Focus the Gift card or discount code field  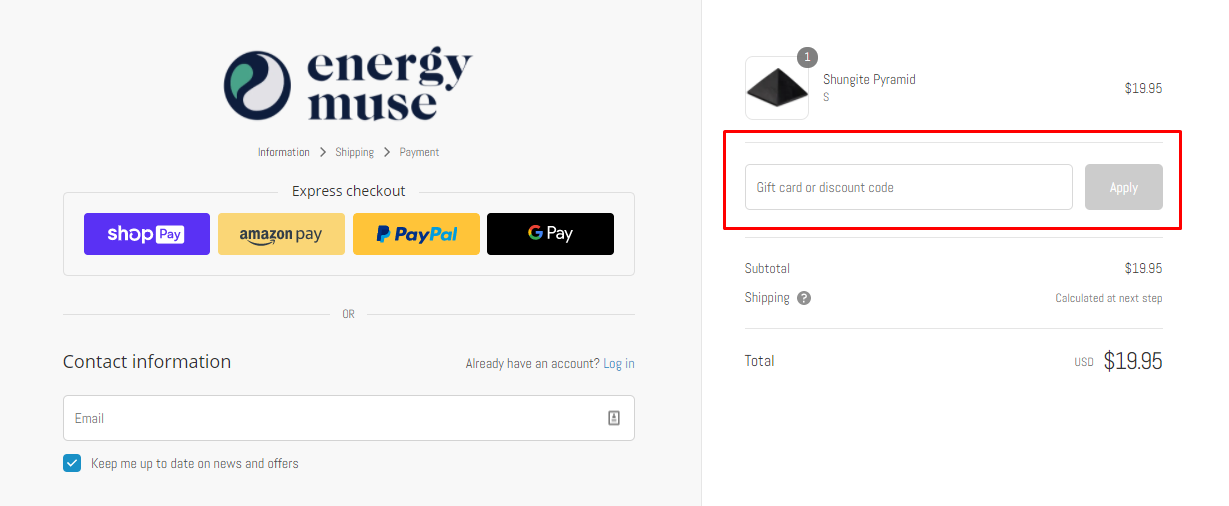[x=909, y=187]
